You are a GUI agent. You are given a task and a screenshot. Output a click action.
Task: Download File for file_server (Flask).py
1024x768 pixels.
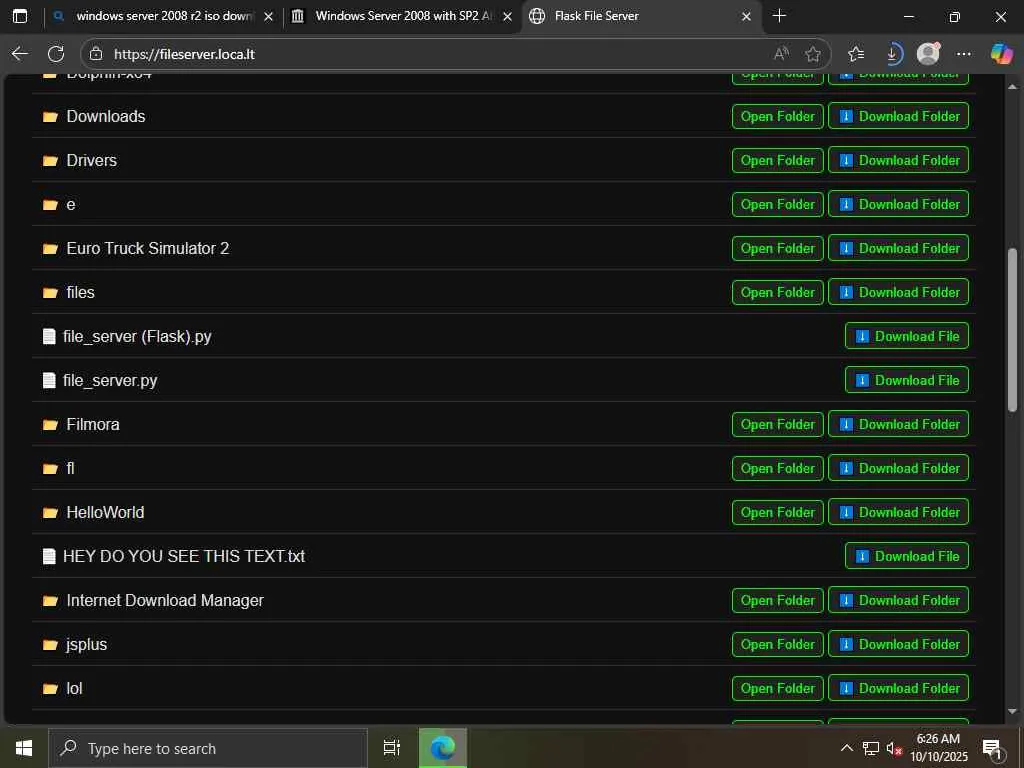907,336
